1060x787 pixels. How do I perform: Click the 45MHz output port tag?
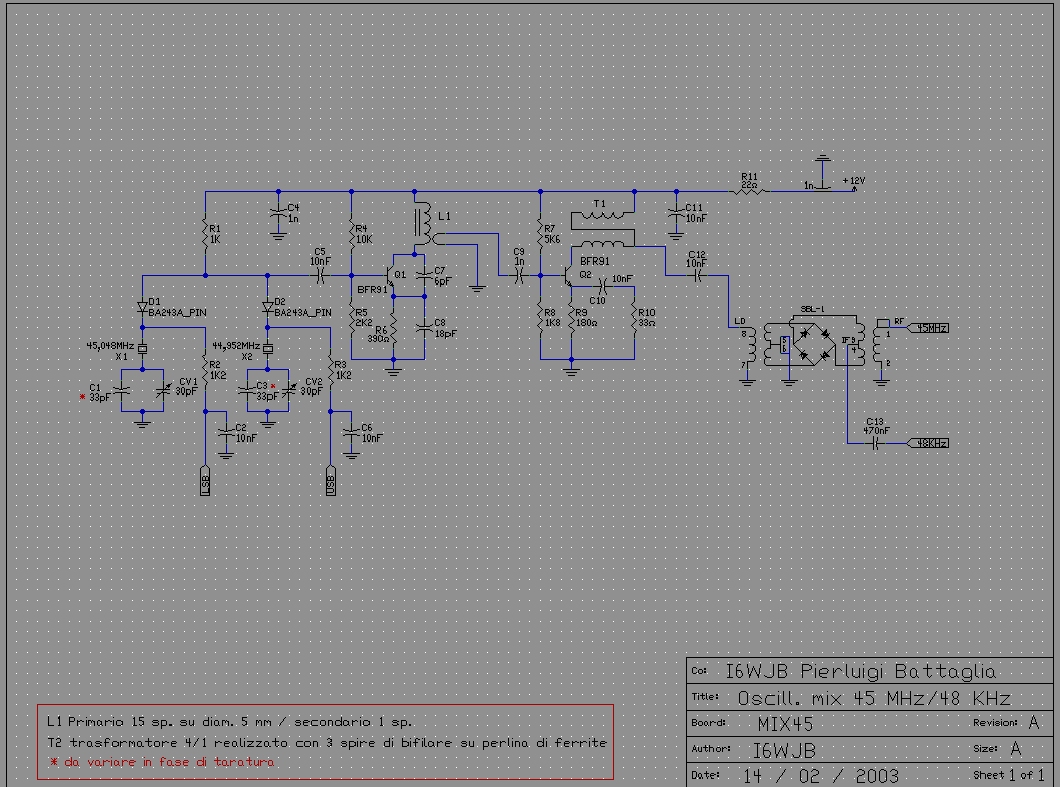928,328
